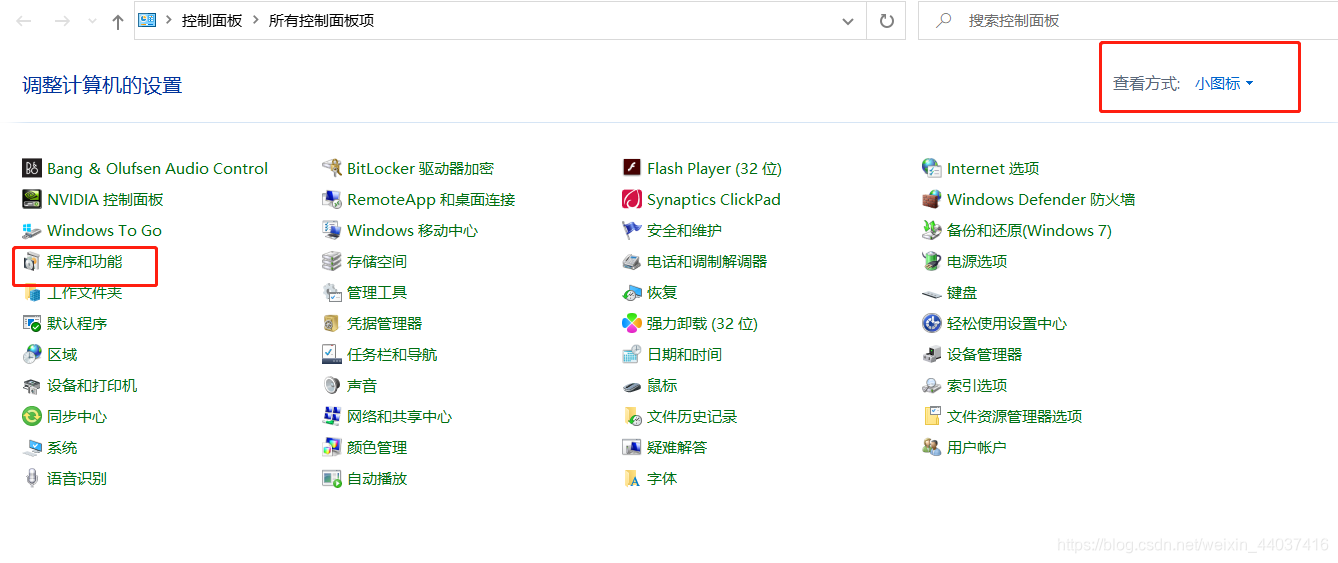Open the 备份和还原(Windows 7) link
The image size is (1338, 563).
pos(1029,230)
